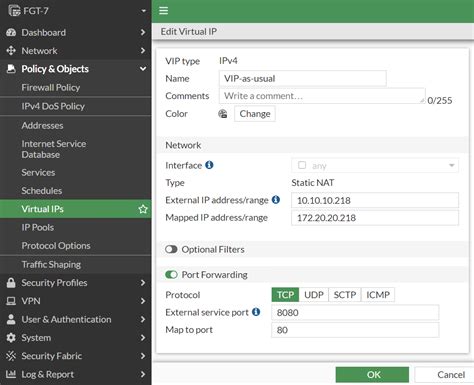Toggle the Optional Filters switch
The width and height of the screenshot is (474, 385).
click(171, 249)
